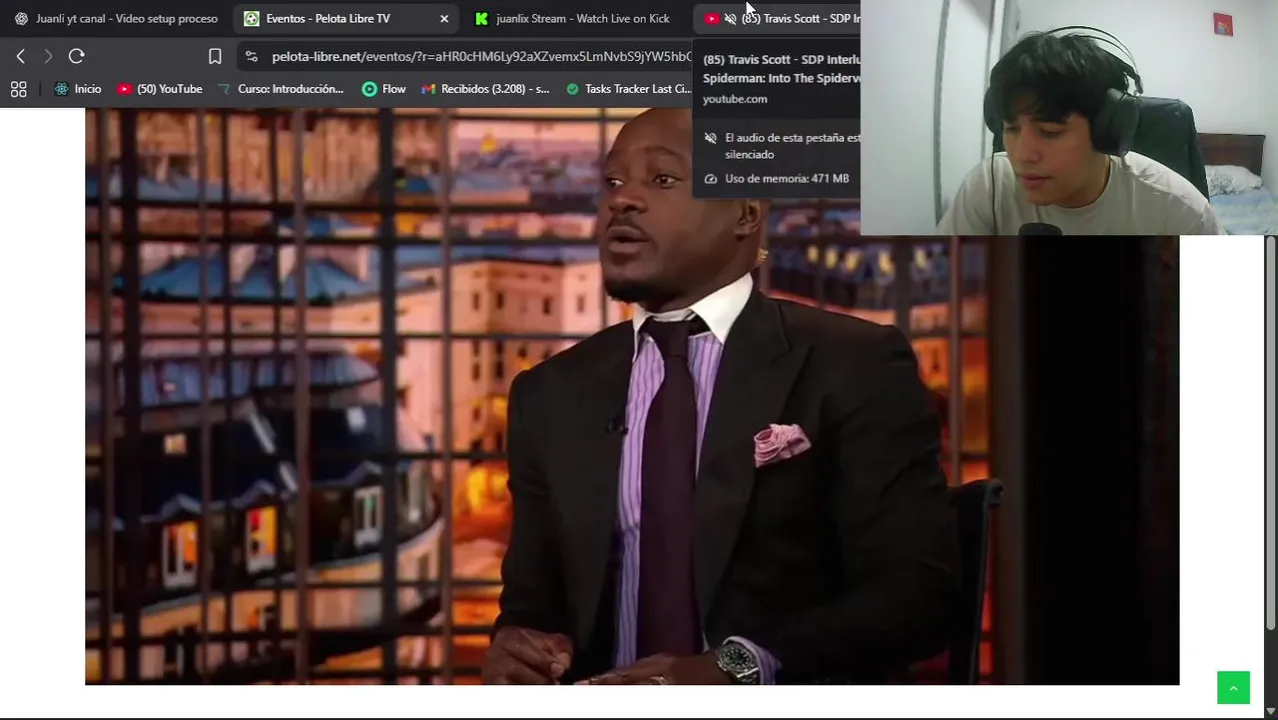Reload the current page
The height and width of the screenshot is (720, 1278).
[x=76, y=56]
